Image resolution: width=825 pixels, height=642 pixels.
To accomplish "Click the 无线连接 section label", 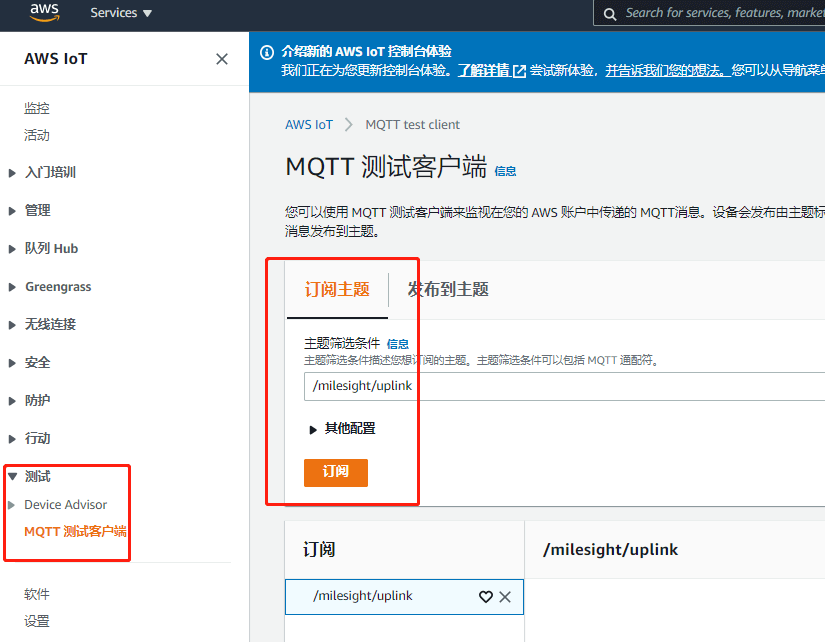I will tap(50, 324).
